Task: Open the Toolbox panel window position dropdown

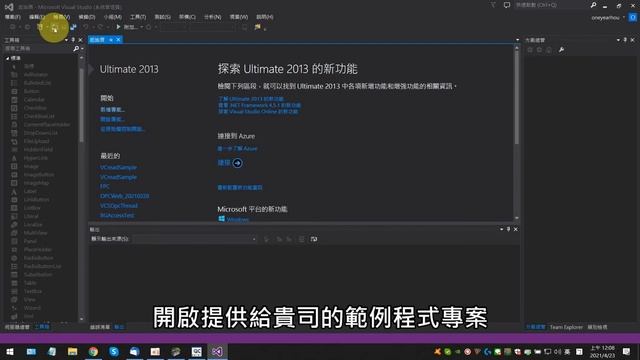Action: (x=66, y=40)
